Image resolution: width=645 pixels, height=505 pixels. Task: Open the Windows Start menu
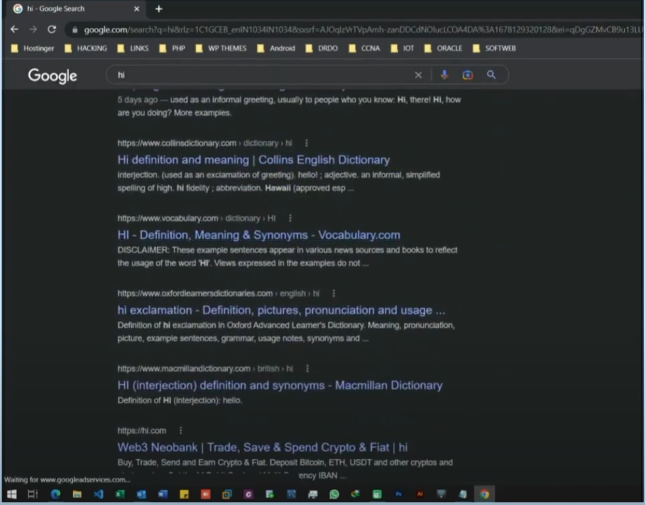pyautogui.click(x=12, y=494)
